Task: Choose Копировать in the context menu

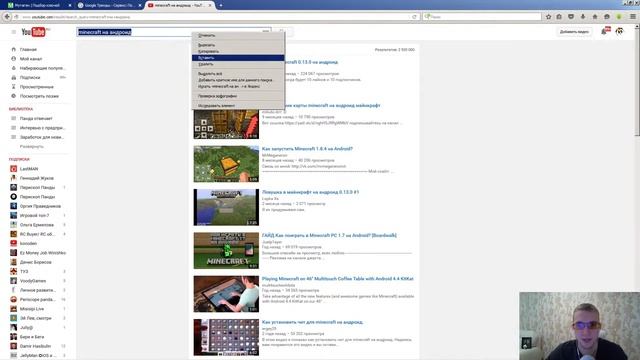Action: pos(238,51)
